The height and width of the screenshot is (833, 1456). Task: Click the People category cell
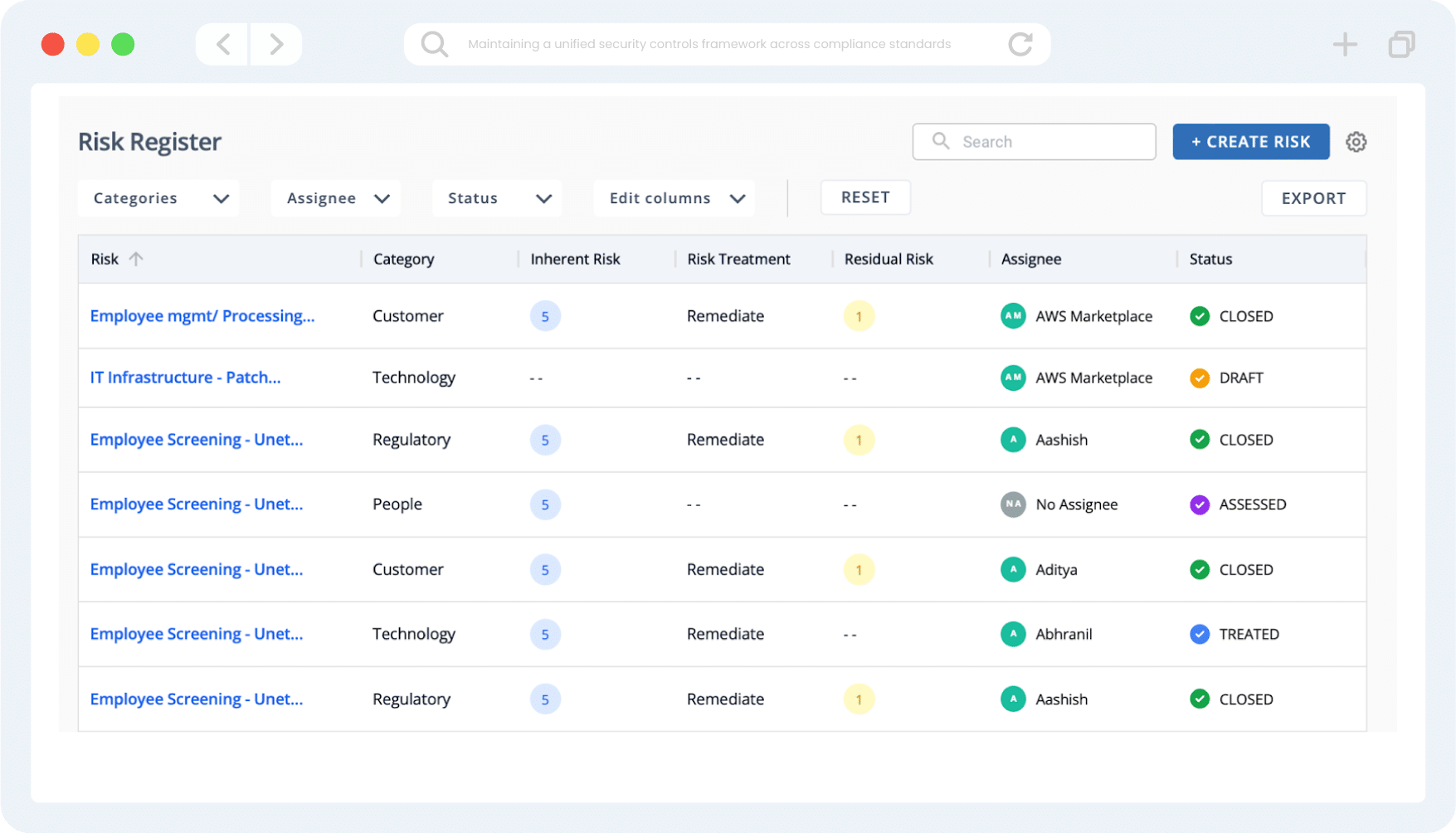pyautogui.click(x=397, y=504)
